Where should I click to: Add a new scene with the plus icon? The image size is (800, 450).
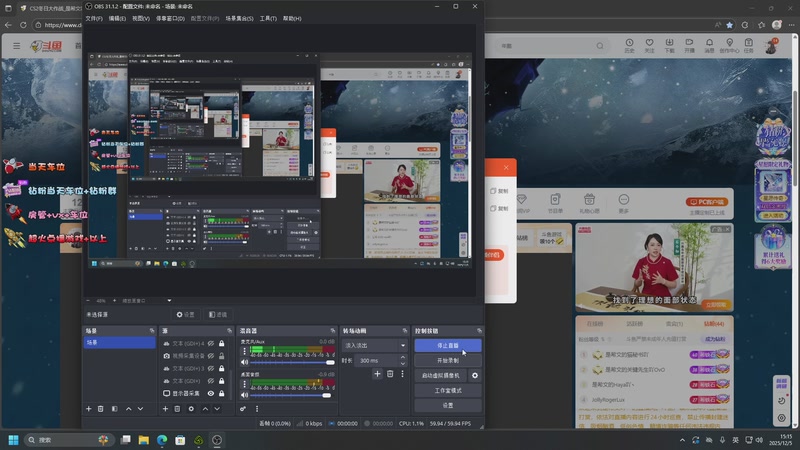coord(89,409)
